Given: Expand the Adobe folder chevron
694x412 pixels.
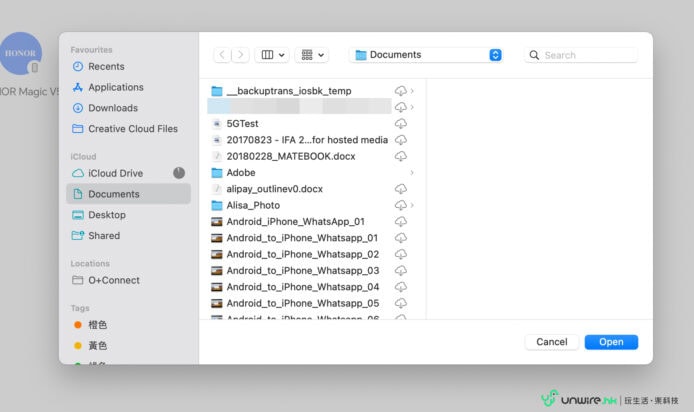Looking at the screenshot, I should (412, 173).
